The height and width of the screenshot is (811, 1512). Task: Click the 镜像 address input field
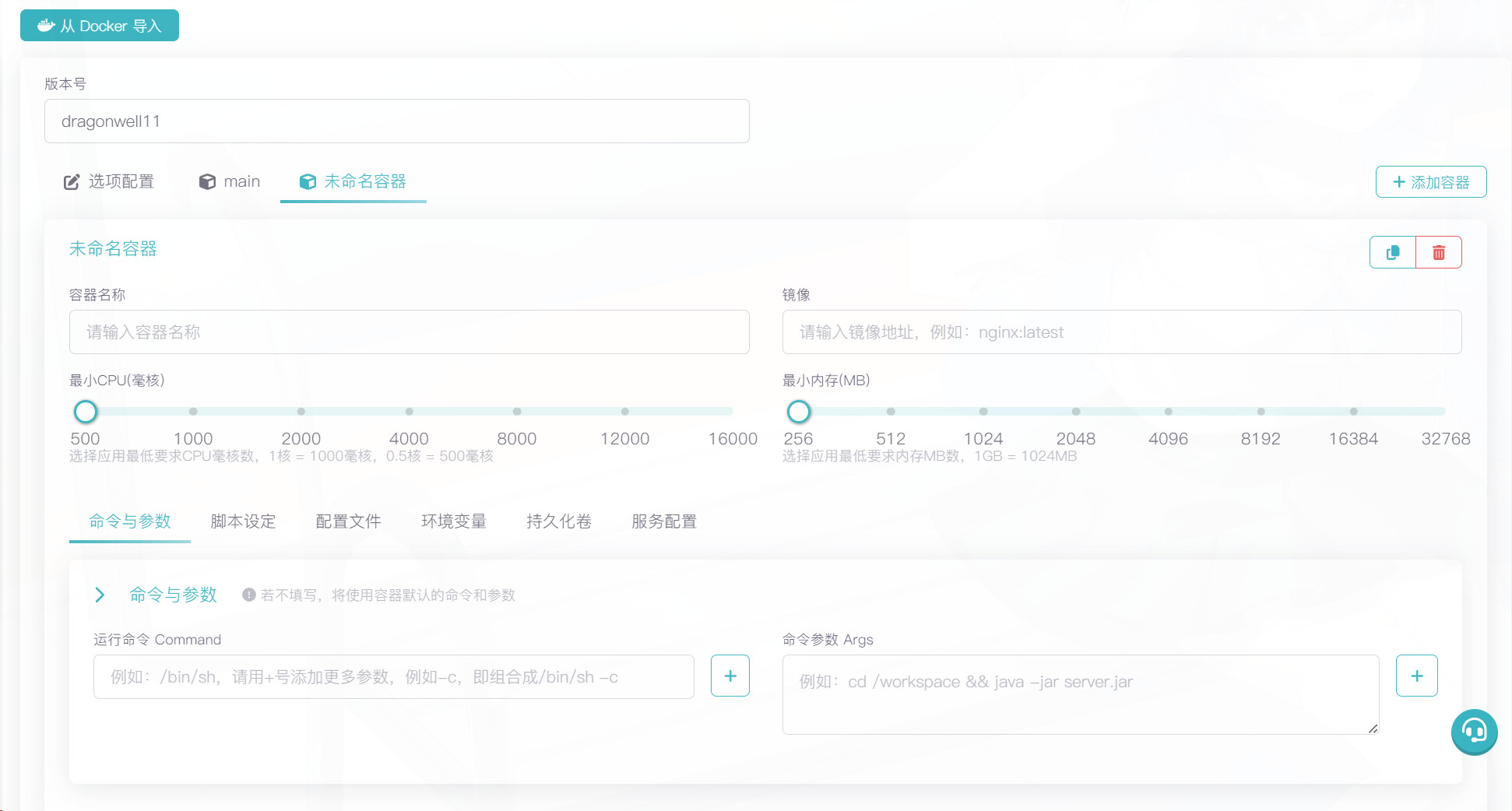[1122, 332]
